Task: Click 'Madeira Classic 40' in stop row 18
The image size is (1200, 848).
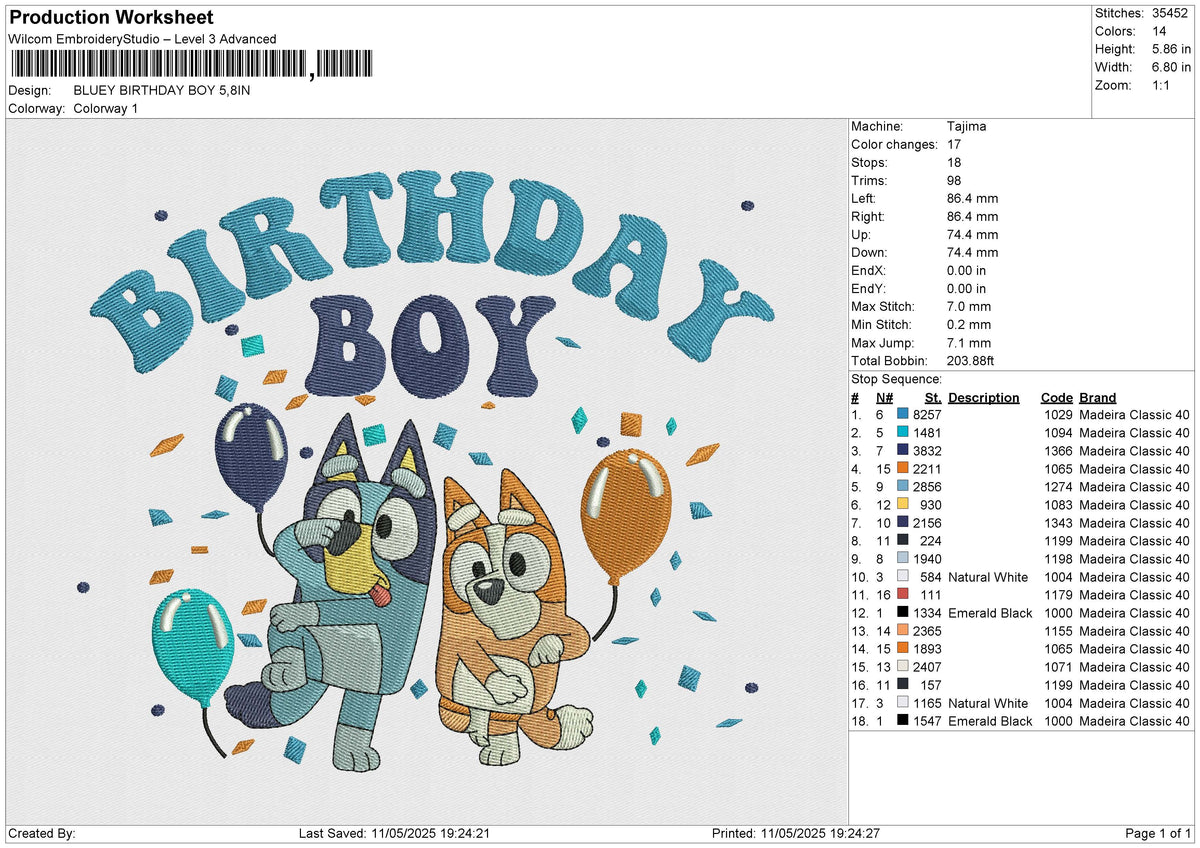Action: coord(1135,720)
